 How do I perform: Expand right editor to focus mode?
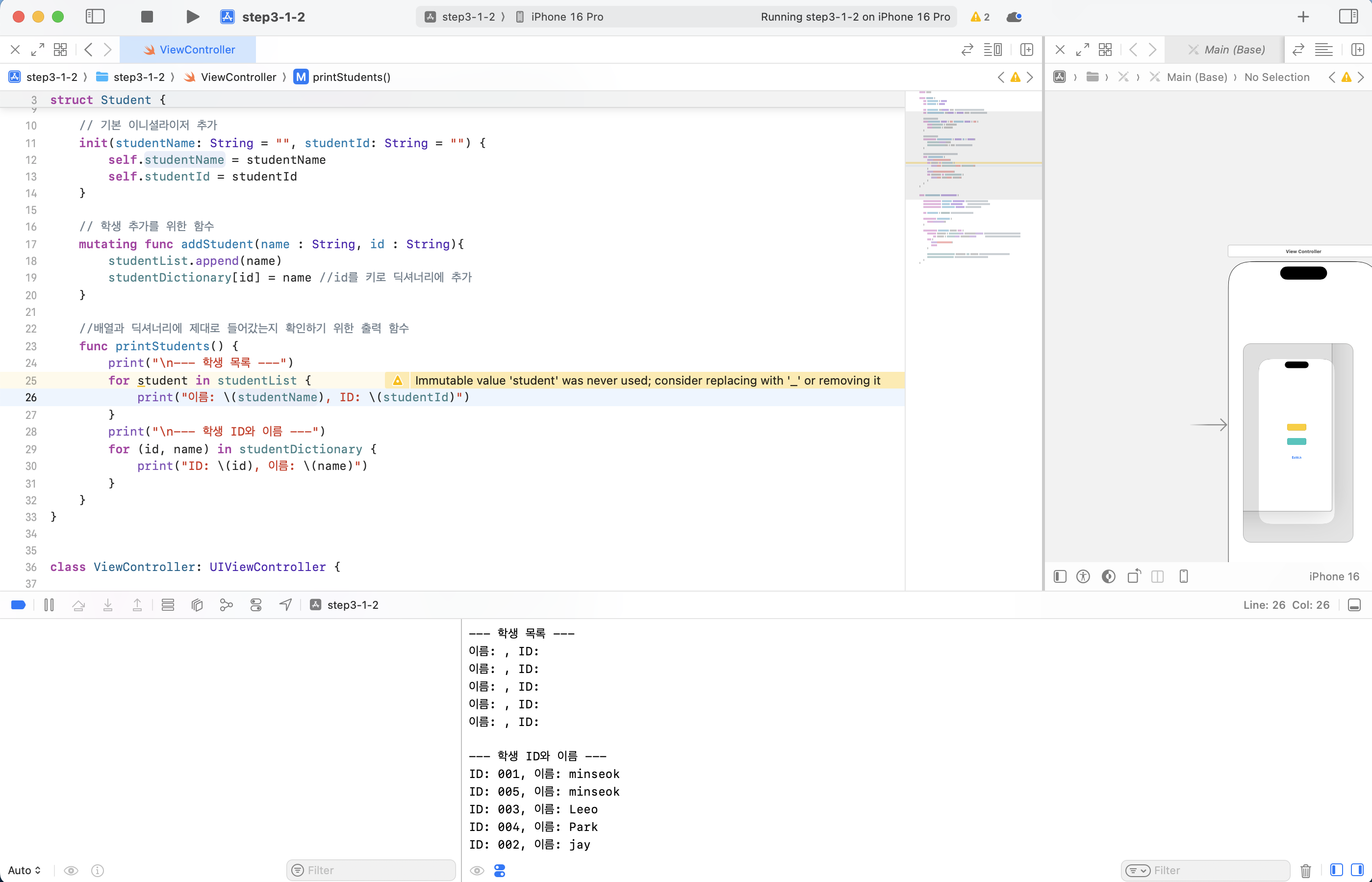(x=1082, y=50)
